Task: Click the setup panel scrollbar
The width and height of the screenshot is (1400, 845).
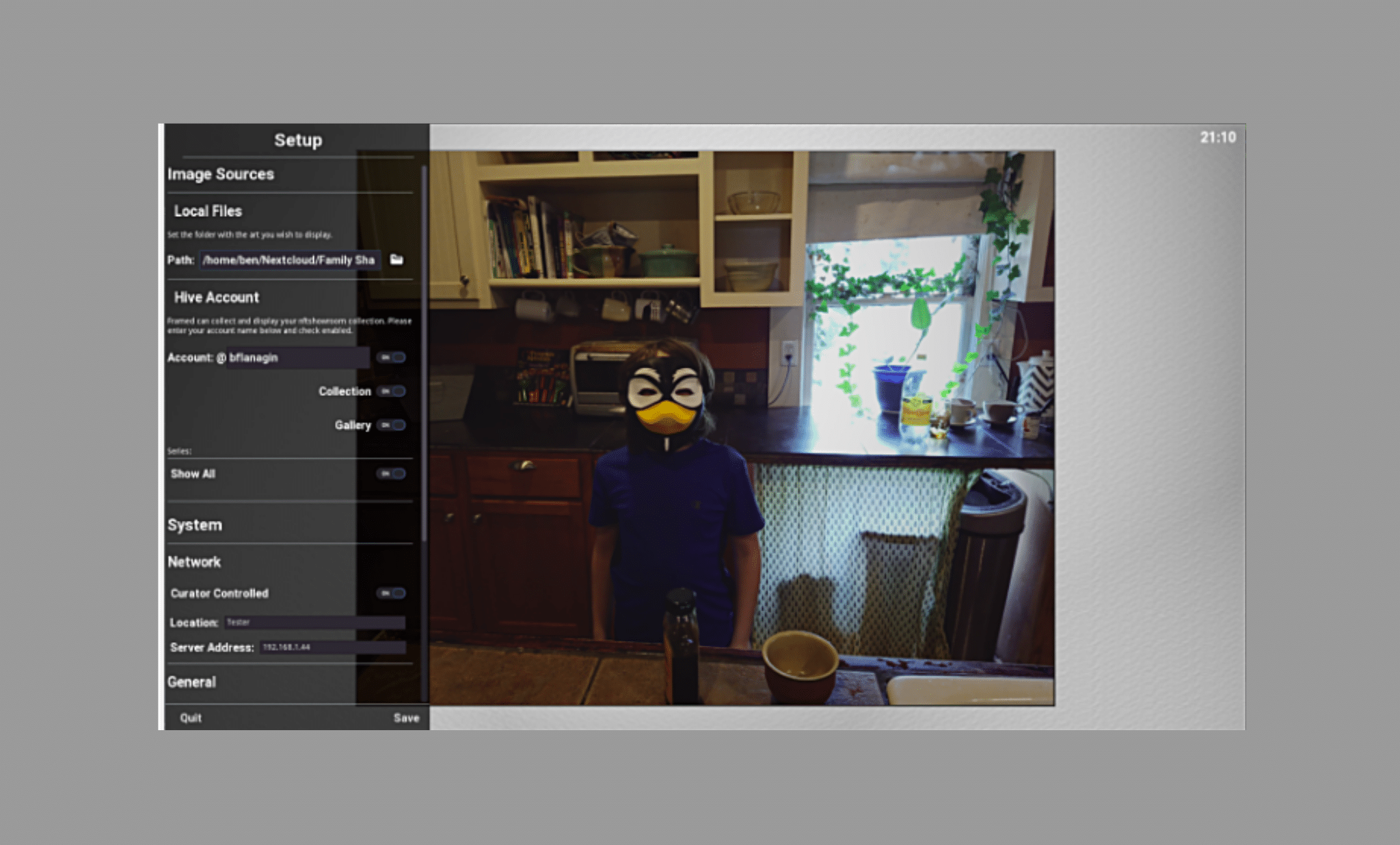Action: point(424,352)
